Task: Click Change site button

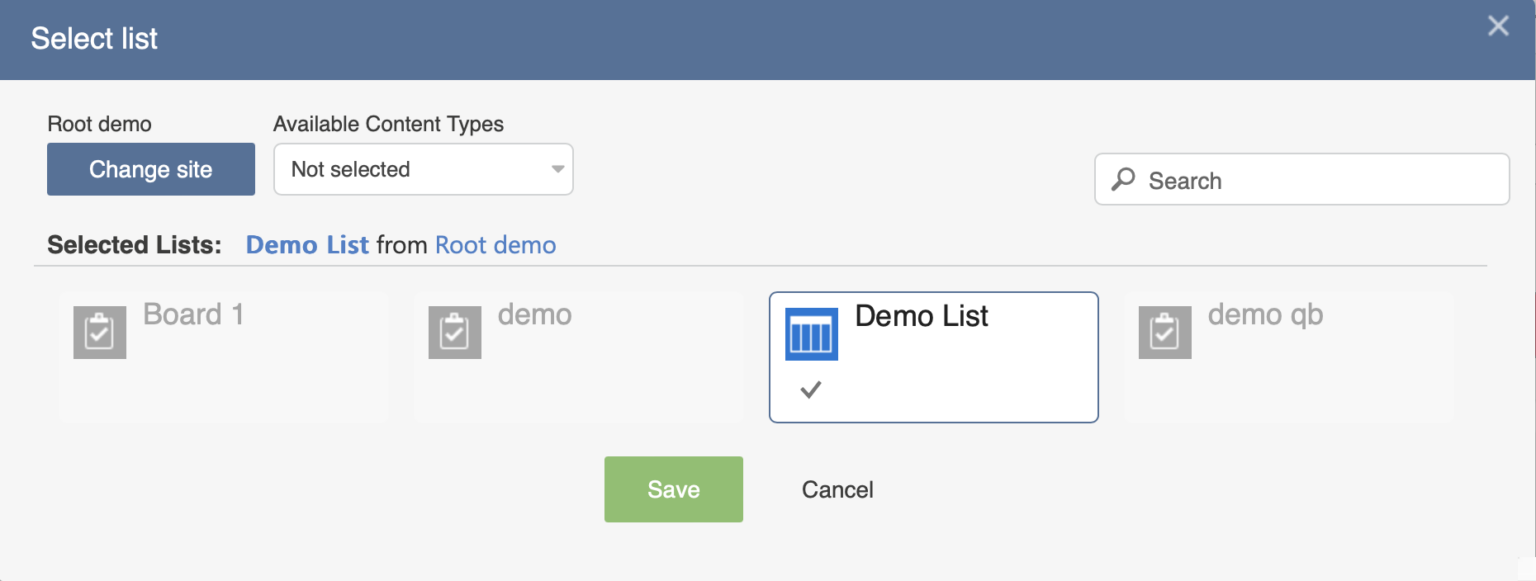Action: [151, 169]
